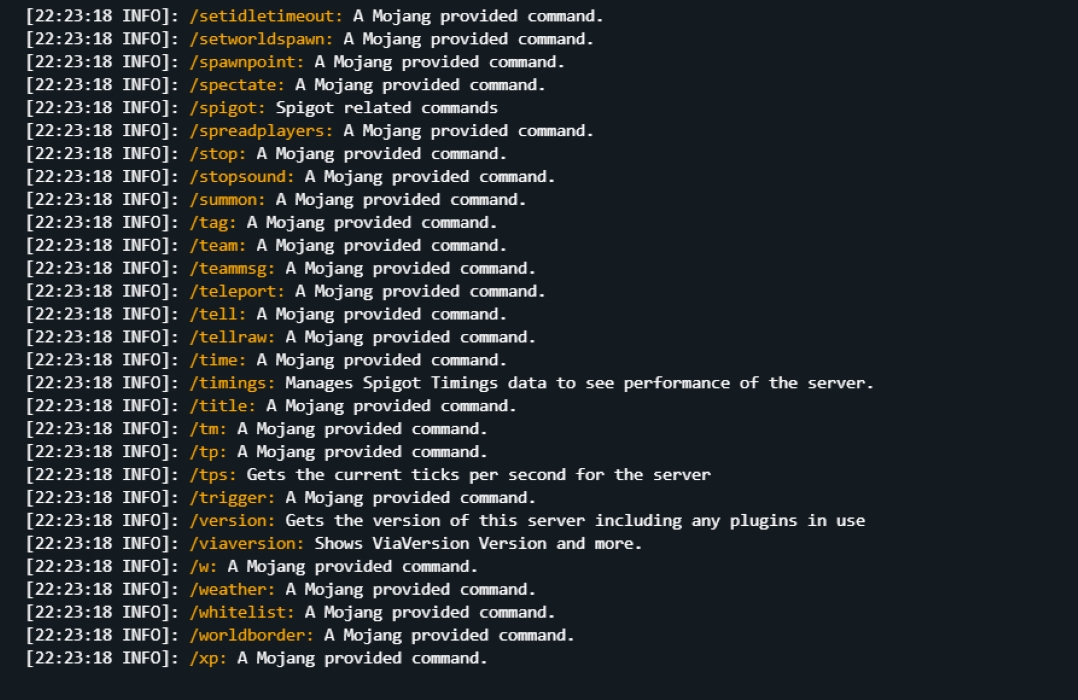Click the /stop command name
The height and width of the screenshot is (700, 1078).
[x=217, y=154]
